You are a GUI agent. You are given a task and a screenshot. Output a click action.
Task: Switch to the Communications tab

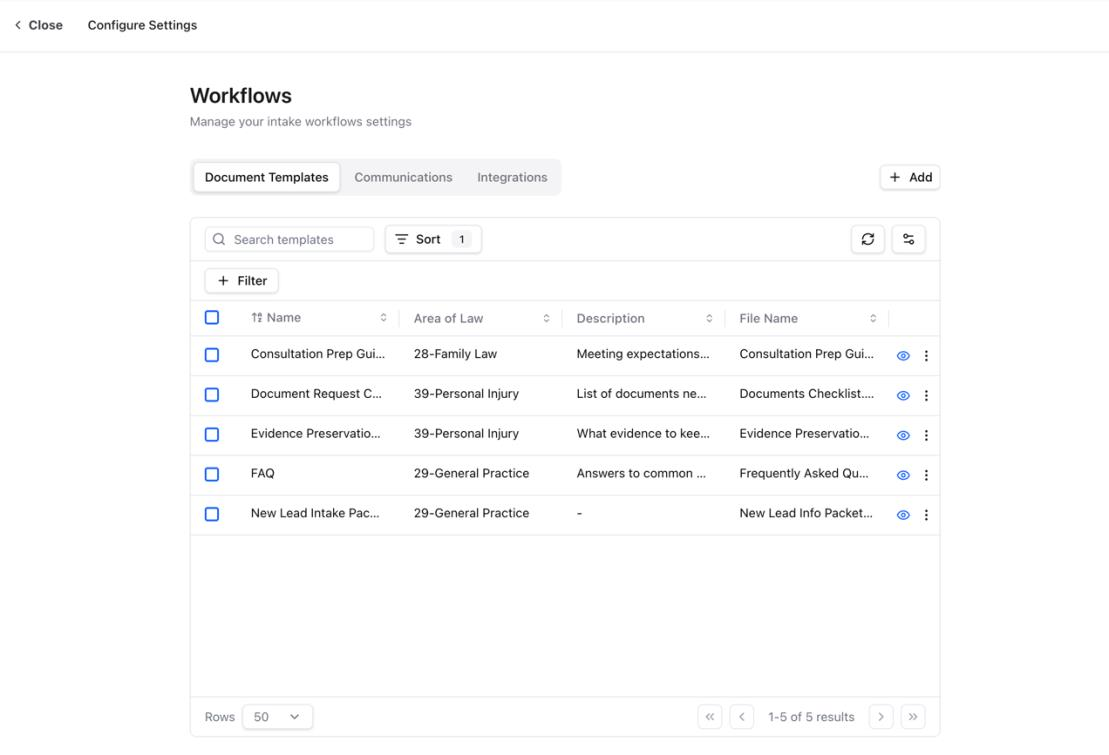click(x=403, y=178)
